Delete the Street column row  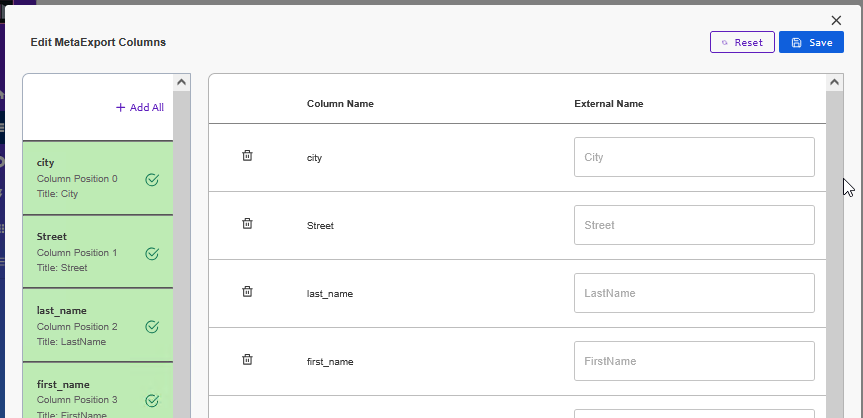247,224
